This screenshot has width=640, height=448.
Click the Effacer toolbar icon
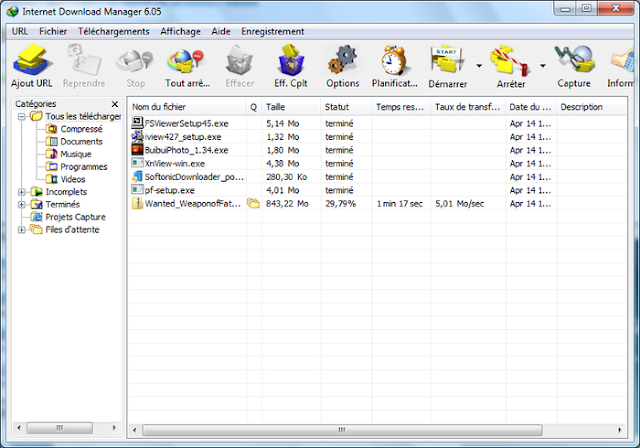coord(240,60)
